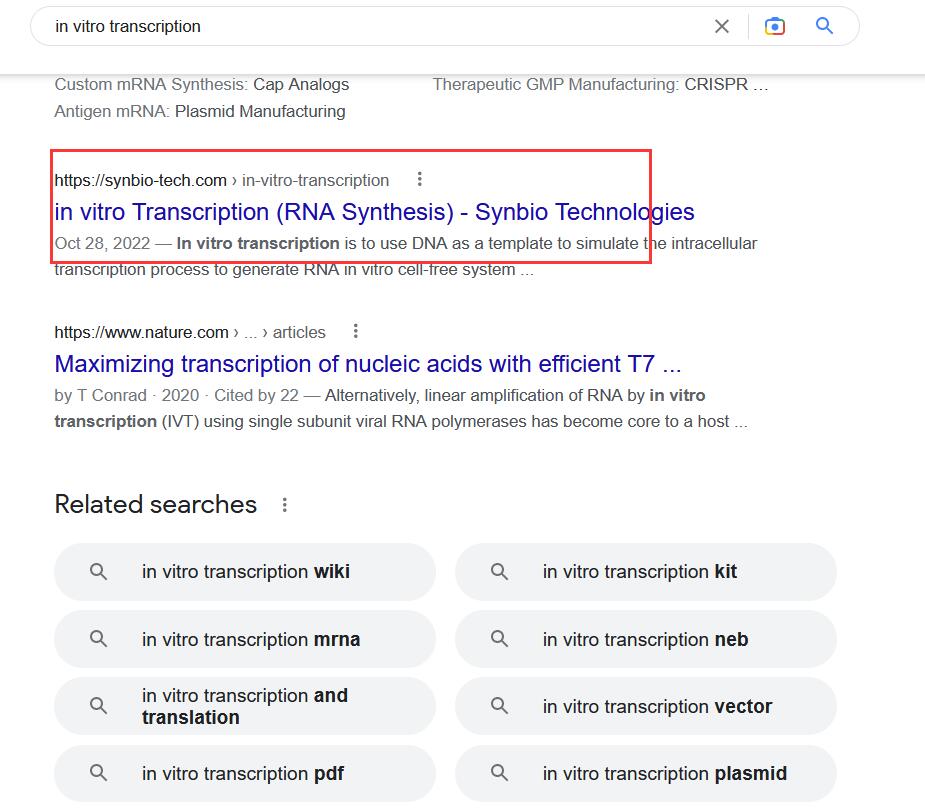Open the Synbio Technologies result title link
Image resolution: width=925 pixels, height=808 pixels.
click(x=374, y=212)
